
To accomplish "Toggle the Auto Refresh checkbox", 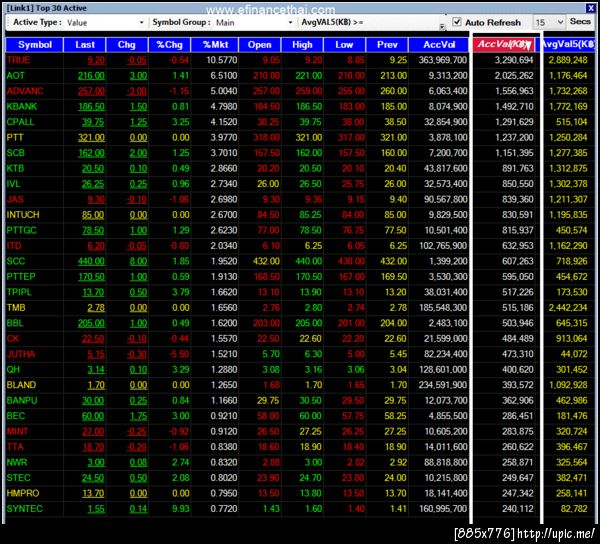I will coord(457,22).
